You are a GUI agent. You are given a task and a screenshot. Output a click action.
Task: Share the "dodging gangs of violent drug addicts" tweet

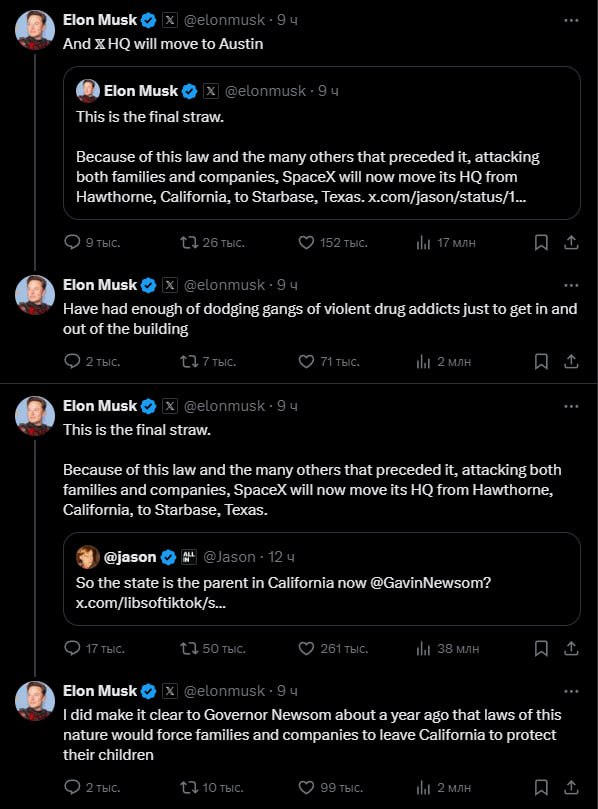pos(571,361)
